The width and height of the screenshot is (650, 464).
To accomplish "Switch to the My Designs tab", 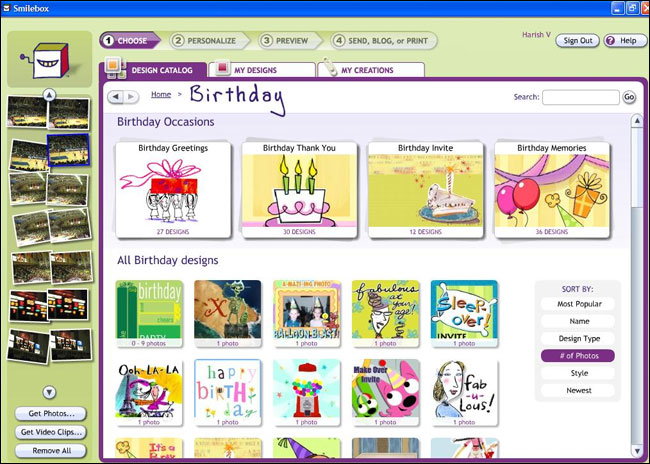I will tap(264, 70).
